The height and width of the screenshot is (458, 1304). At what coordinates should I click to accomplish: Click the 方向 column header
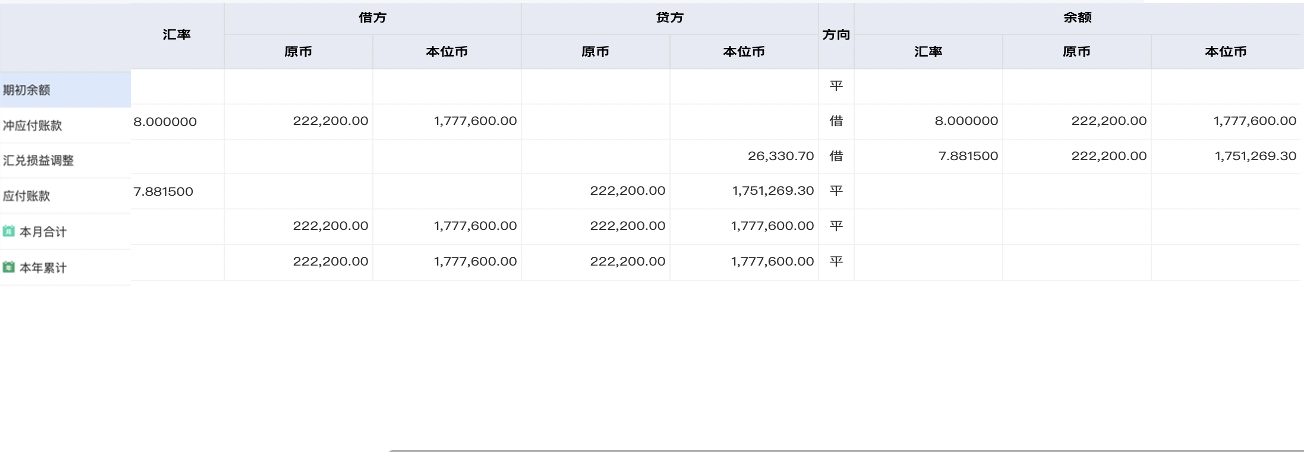coord(836,34)
